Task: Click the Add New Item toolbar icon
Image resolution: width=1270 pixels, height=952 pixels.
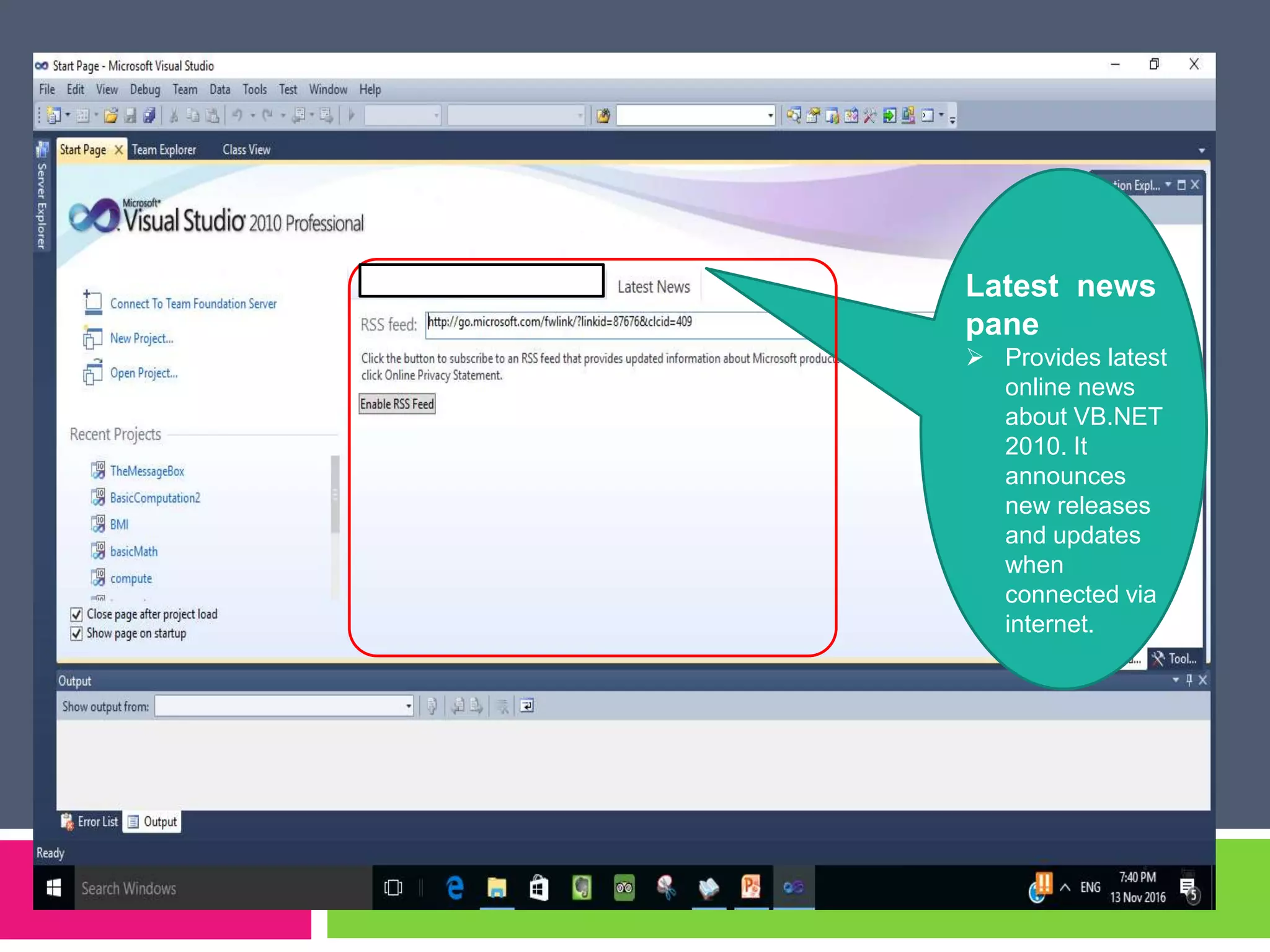Action: (82, 115)
